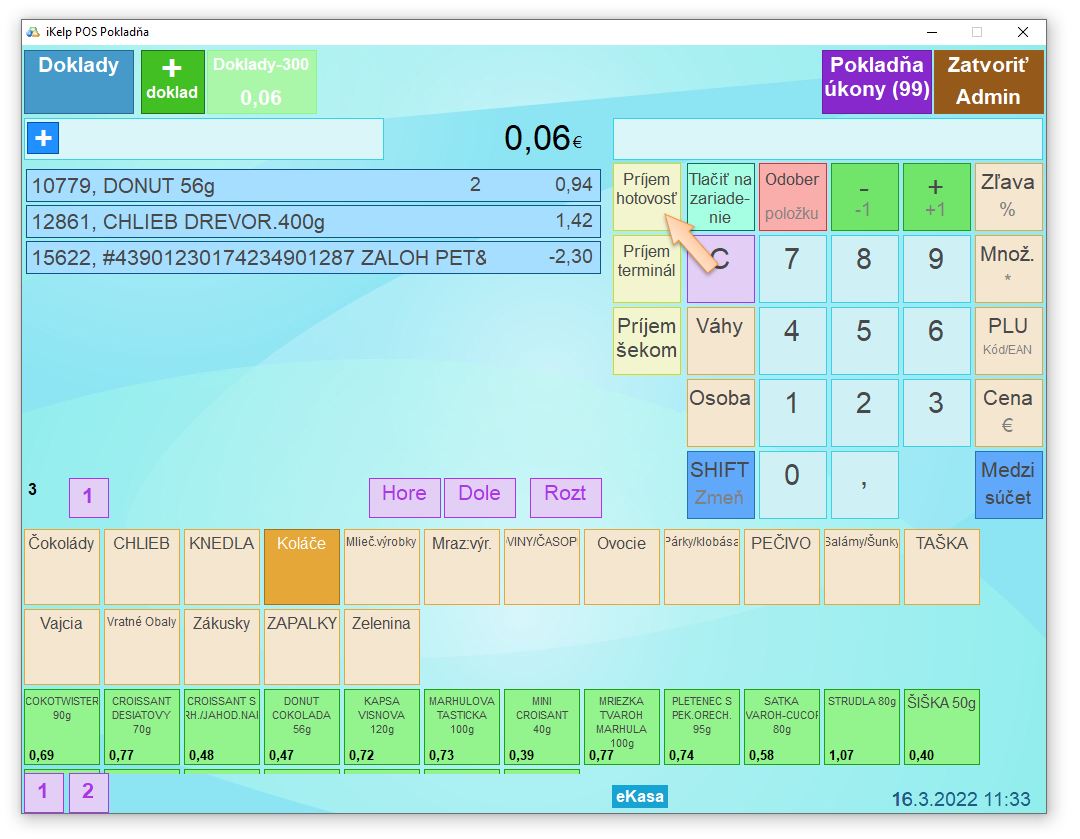The width and height of the screenshot is (1080, 839).
Task: Remove item with Odober položku
Action: (x=792, y=196)
